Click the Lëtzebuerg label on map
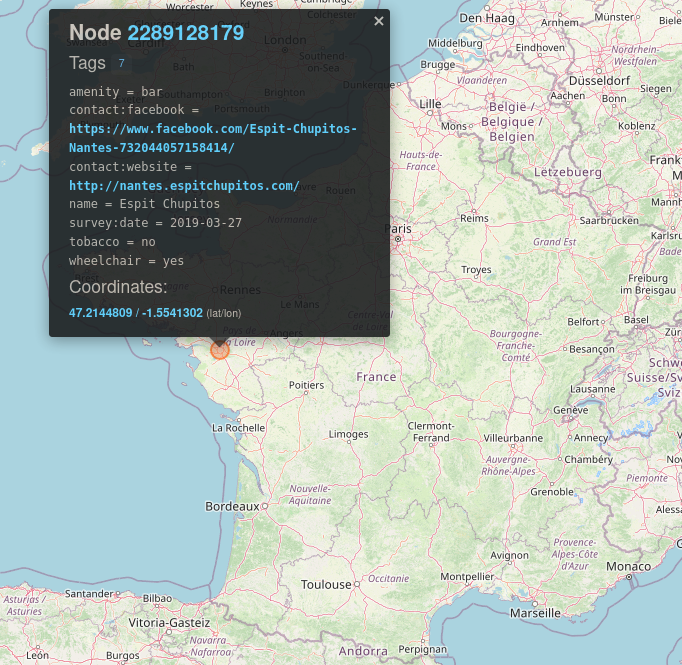 568,172
